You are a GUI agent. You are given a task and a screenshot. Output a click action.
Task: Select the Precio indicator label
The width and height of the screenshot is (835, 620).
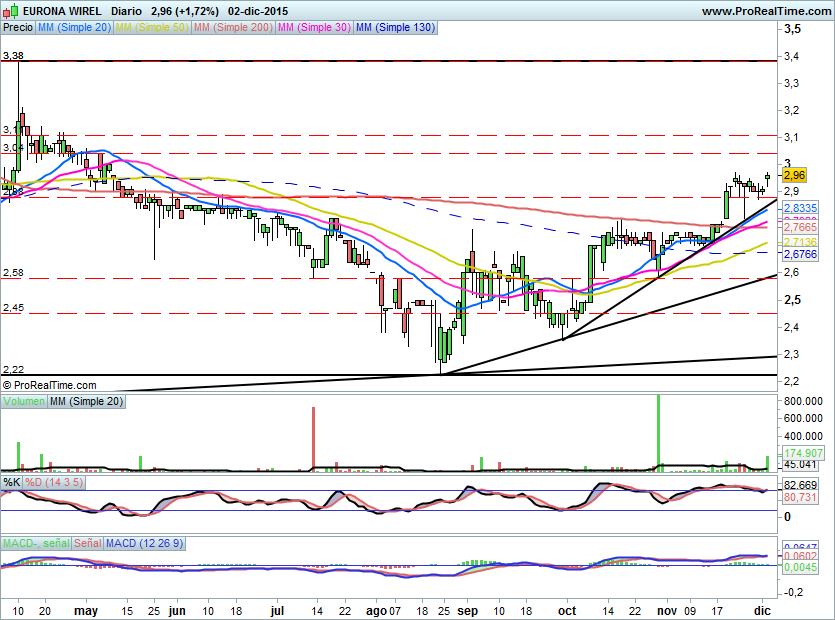17,28
